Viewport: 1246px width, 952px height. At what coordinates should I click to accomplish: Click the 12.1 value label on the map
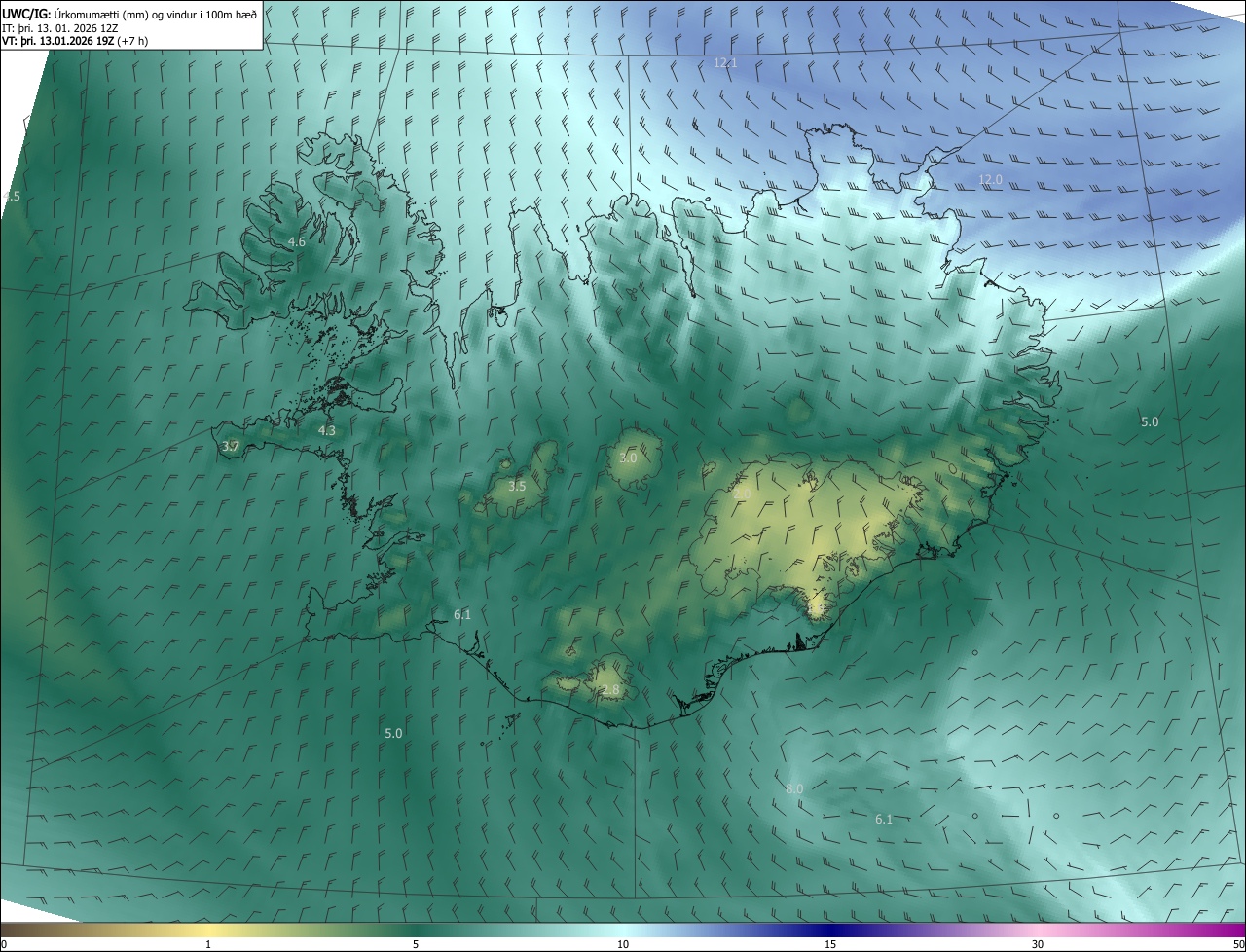[x=726, y=62]
